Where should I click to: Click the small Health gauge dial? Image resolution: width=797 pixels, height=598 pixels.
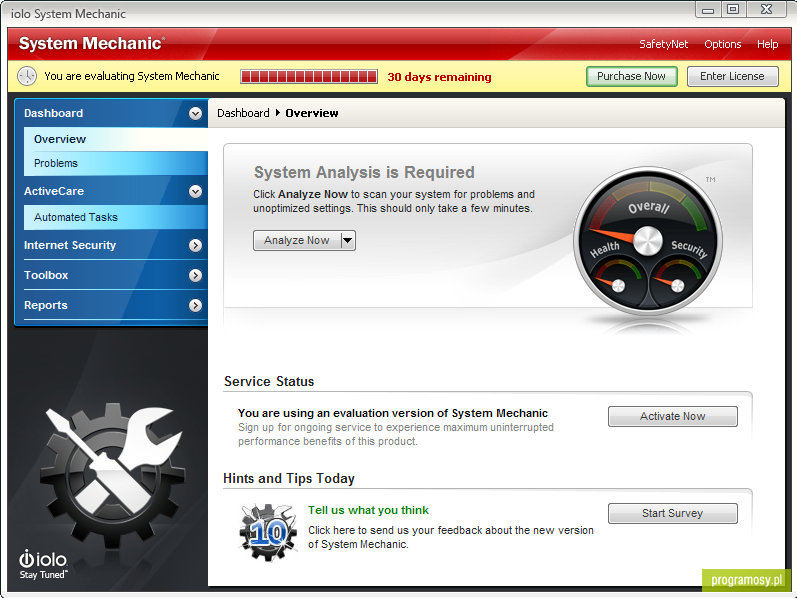618,282
